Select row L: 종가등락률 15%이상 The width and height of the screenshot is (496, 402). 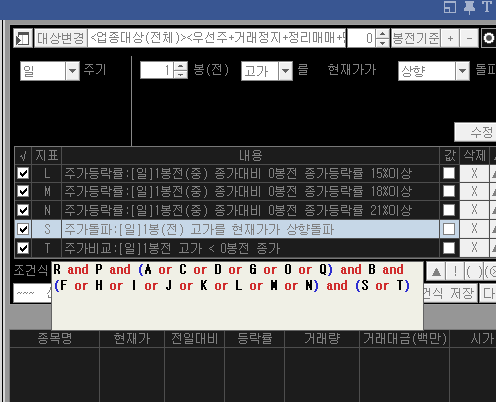250,173
